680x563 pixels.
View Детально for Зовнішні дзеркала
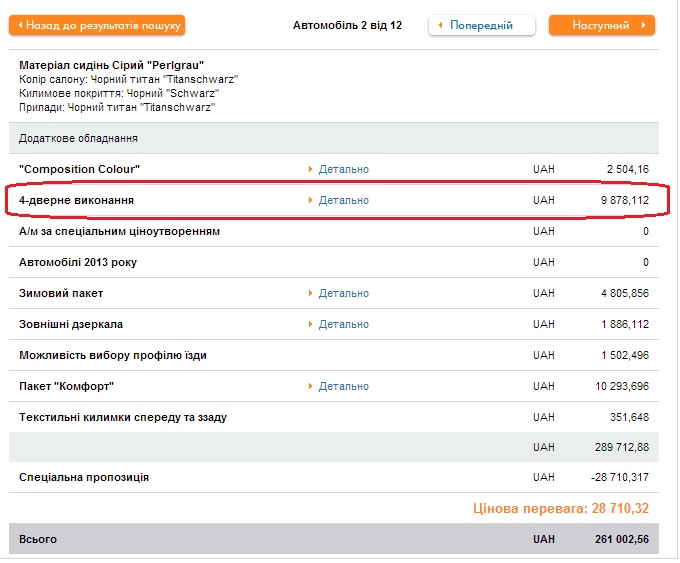coord(343,324)
